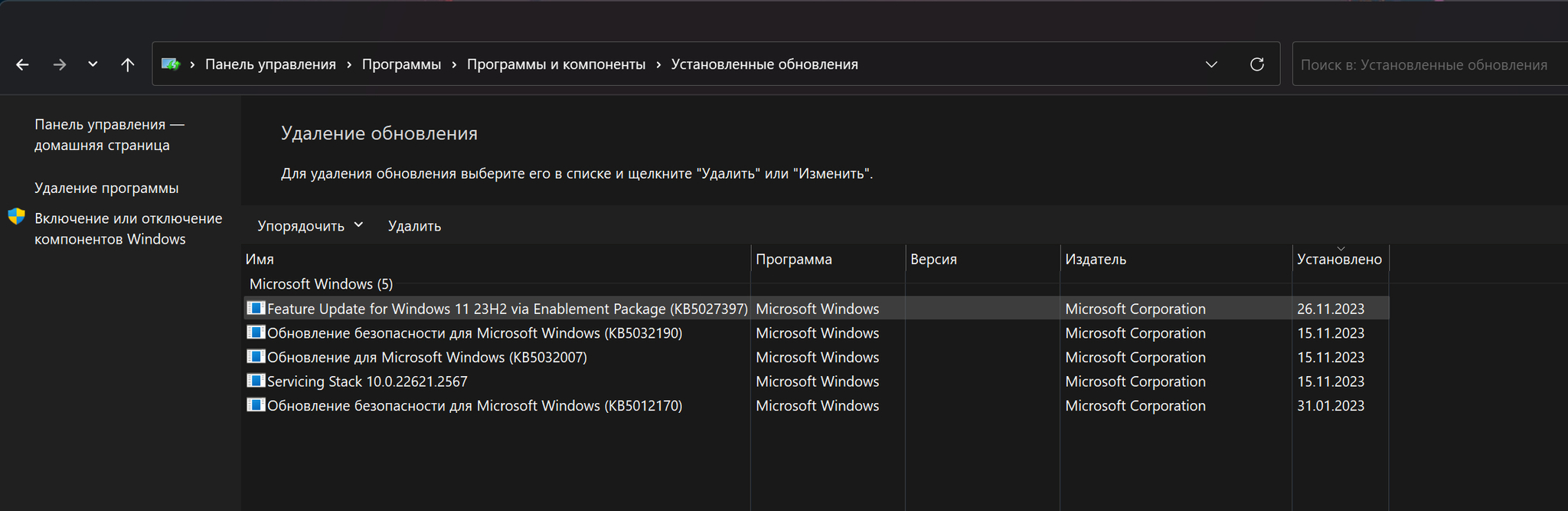The height and width of the screenshot is (511, 1568).
Task: Select security update KB5032190 row
Action: [816, 333]
